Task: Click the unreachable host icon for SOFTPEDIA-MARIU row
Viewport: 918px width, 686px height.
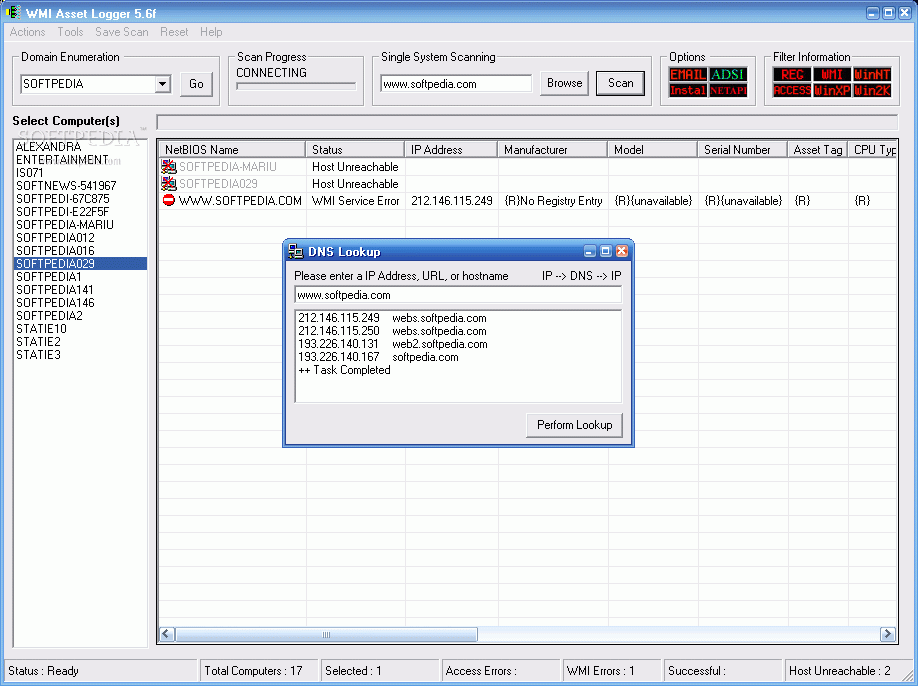Action: (169, 167)
